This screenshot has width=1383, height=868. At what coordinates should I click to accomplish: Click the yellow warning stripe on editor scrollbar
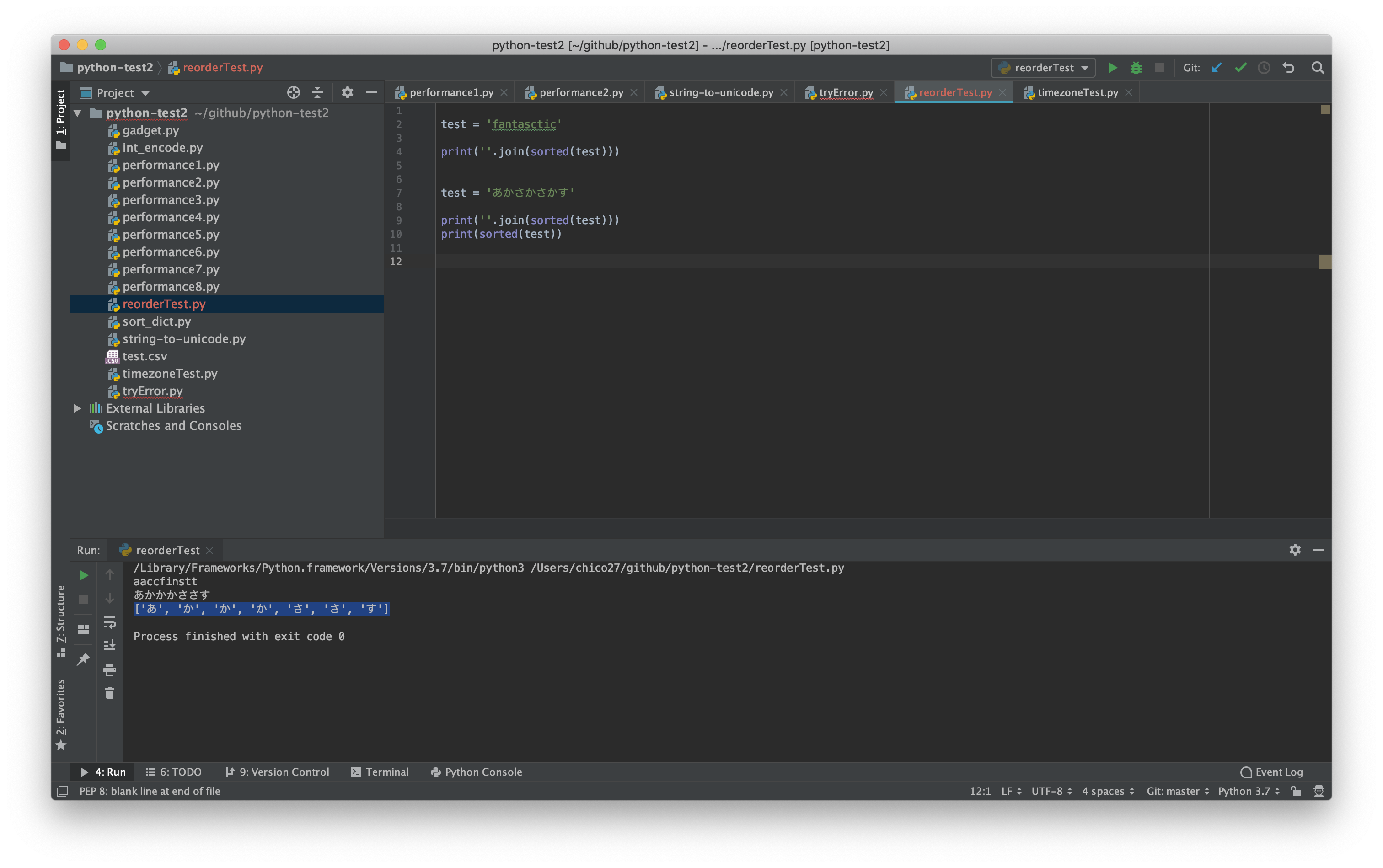(x=1324, y=262)
